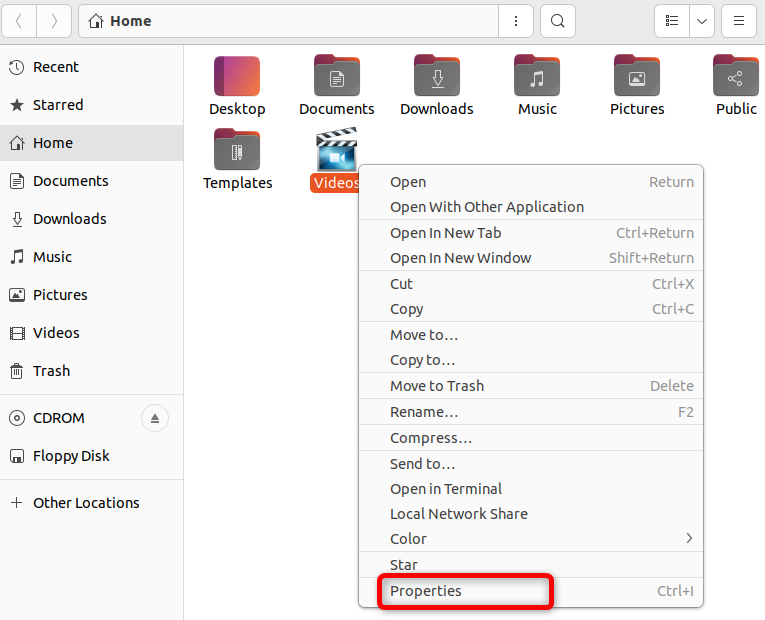Choose Move to Trash
The width and height of the screenshot is (765, 620).
531,386
